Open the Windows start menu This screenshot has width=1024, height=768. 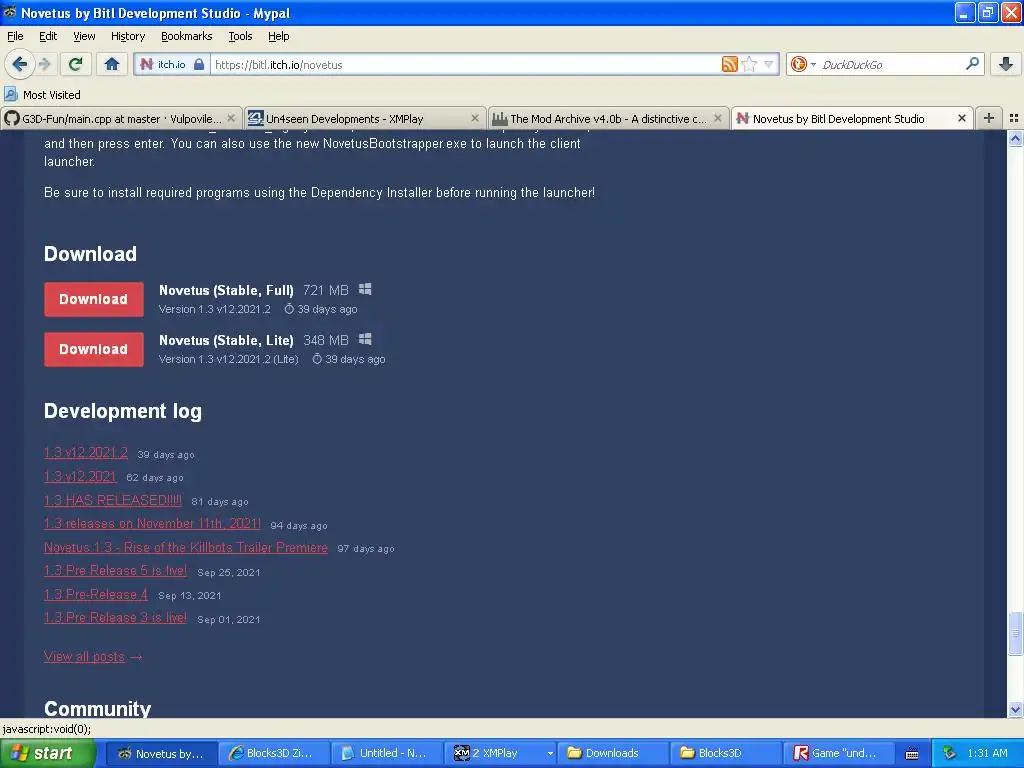coord(47,753)
